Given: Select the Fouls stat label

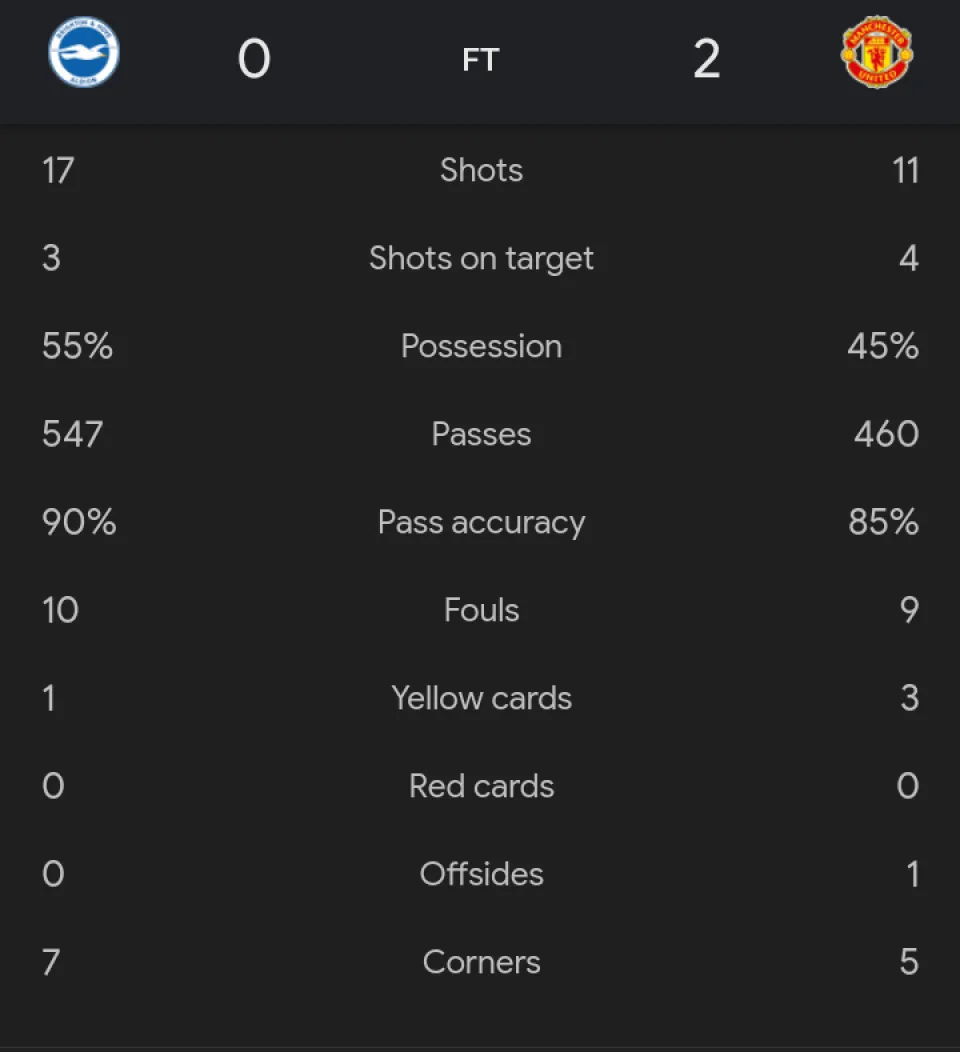Looking at the screenshot, I should point(481,610).
